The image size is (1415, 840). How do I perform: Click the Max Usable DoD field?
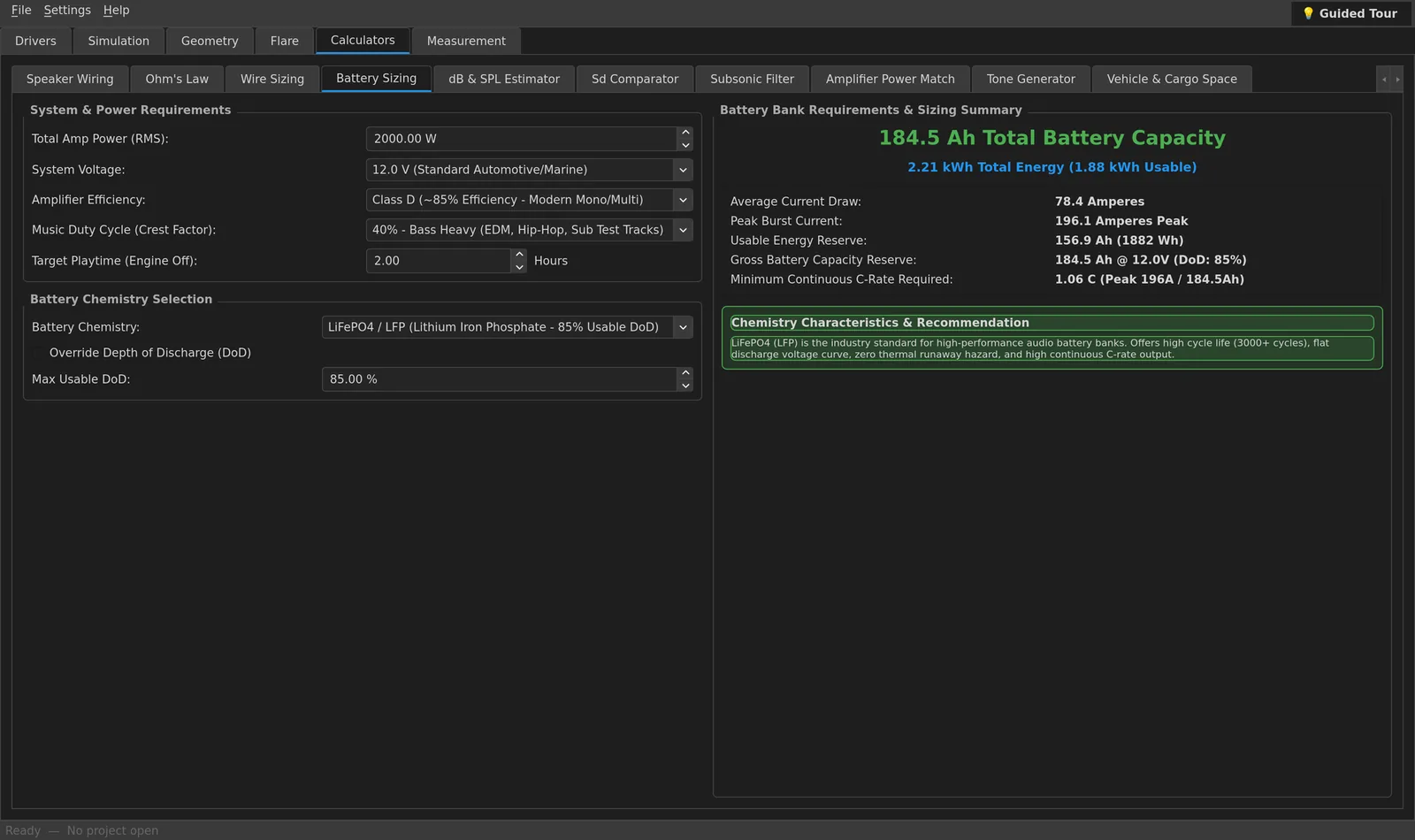pos(500,379)
